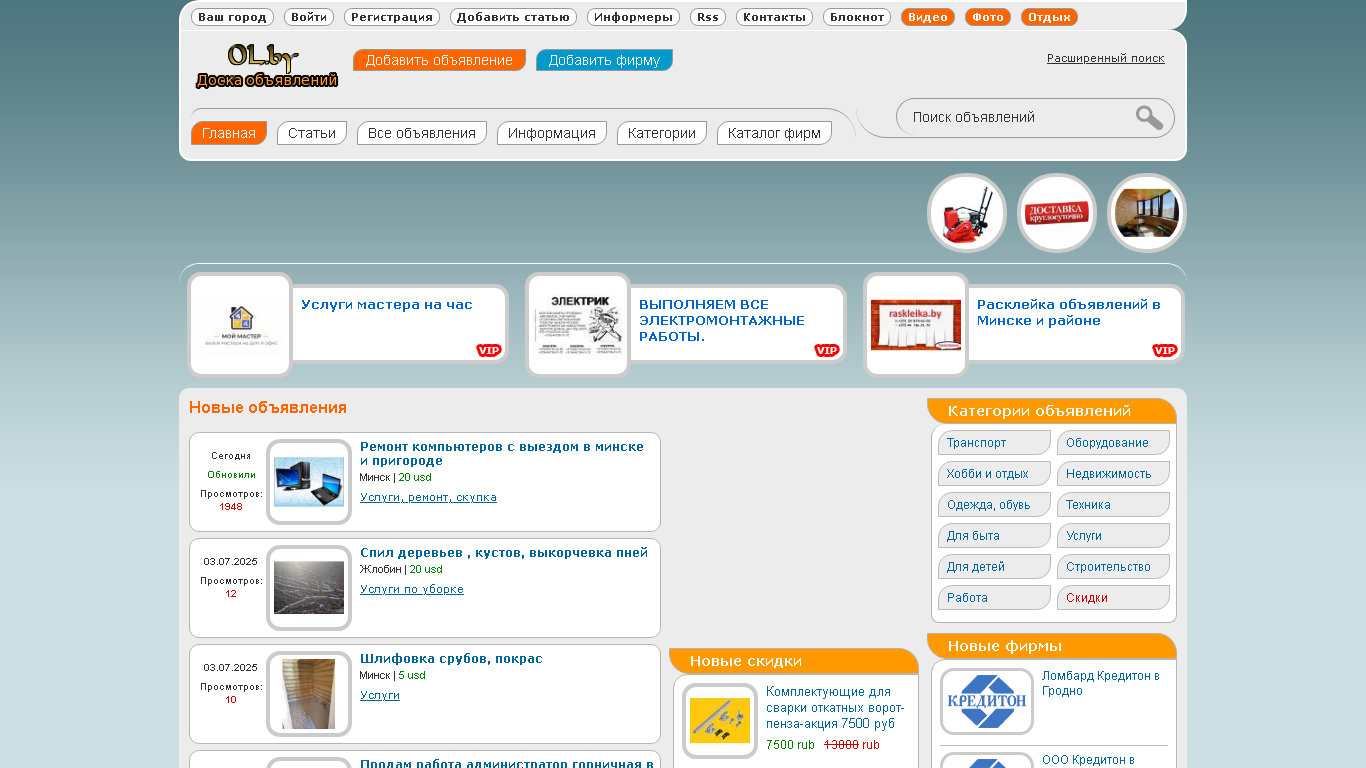The width and height of the screenshot is (1366, 768).
Task: Open computer repair listing thumbnail
Action: coord(309,482)
